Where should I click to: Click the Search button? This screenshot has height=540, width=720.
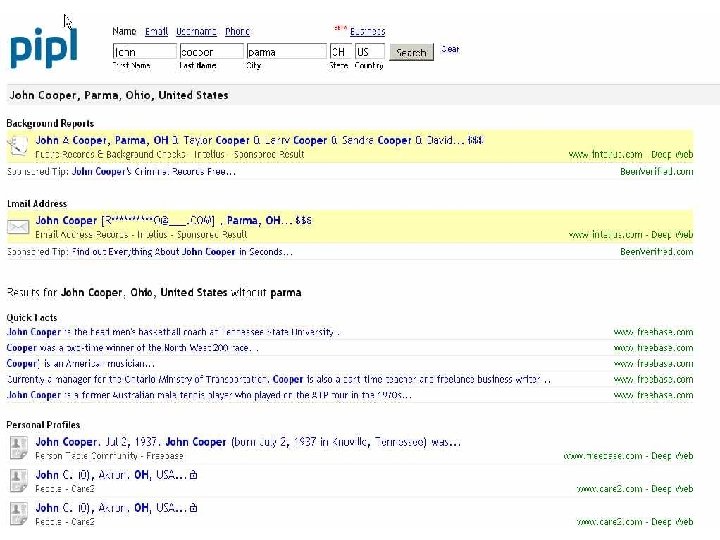pos(411,52)
